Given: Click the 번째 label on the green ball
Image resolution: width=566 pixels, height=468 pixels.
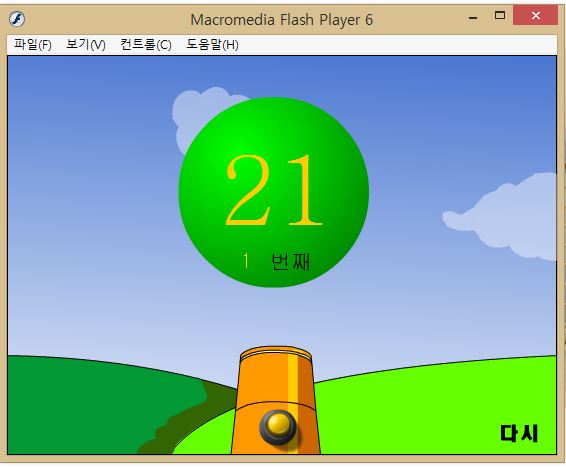Looking at the screenshot, I should [x=291, y=262].
